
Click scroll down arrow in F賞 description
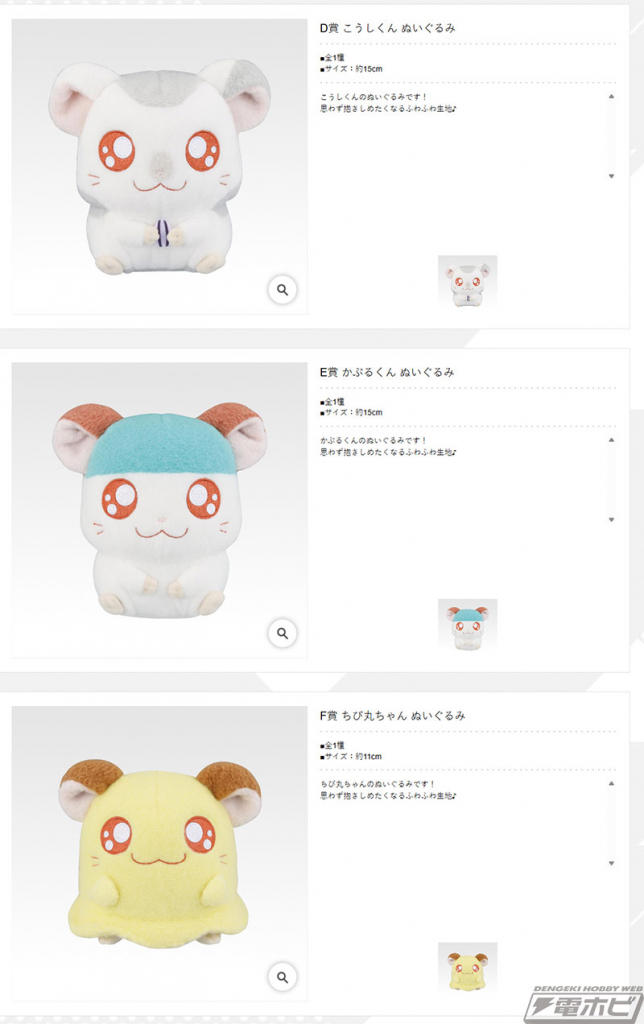(x=611, y=863)
